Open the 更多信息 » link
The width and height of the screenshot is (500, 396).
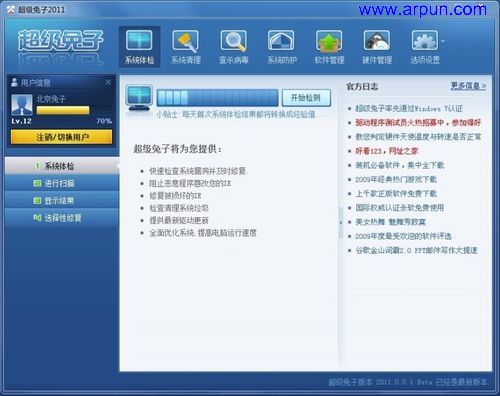(468, 86)
